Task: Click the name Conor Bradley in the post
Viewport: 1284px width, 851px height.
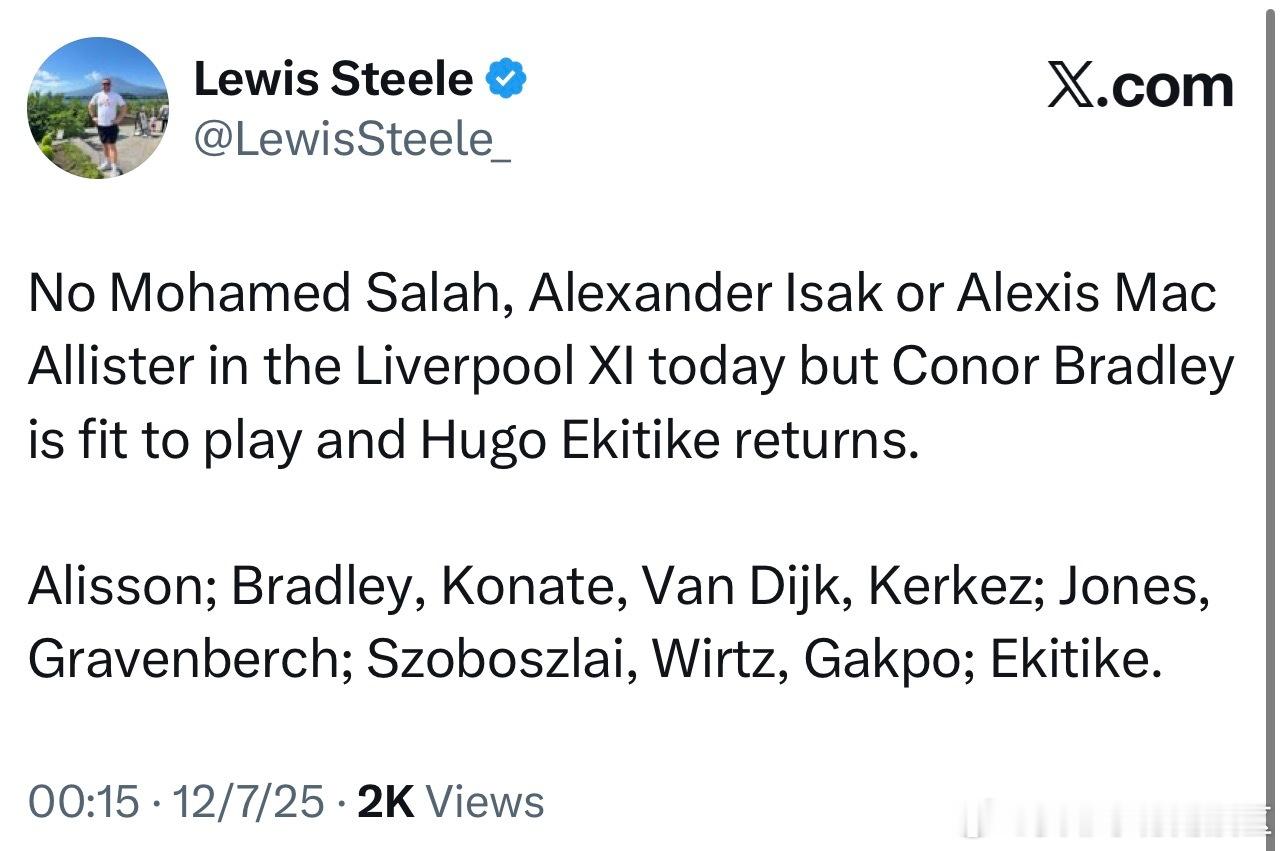Action: point(1063,368)
